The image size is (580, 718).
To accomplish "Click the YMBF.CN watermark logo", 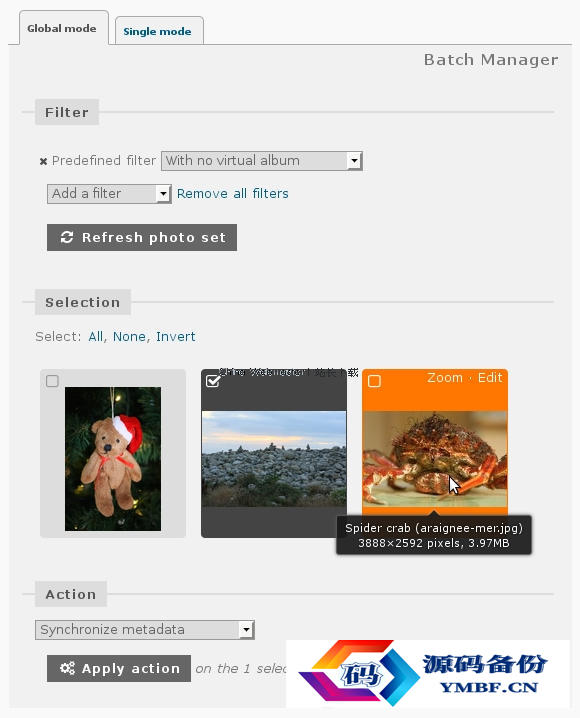I will coord(428,673).
